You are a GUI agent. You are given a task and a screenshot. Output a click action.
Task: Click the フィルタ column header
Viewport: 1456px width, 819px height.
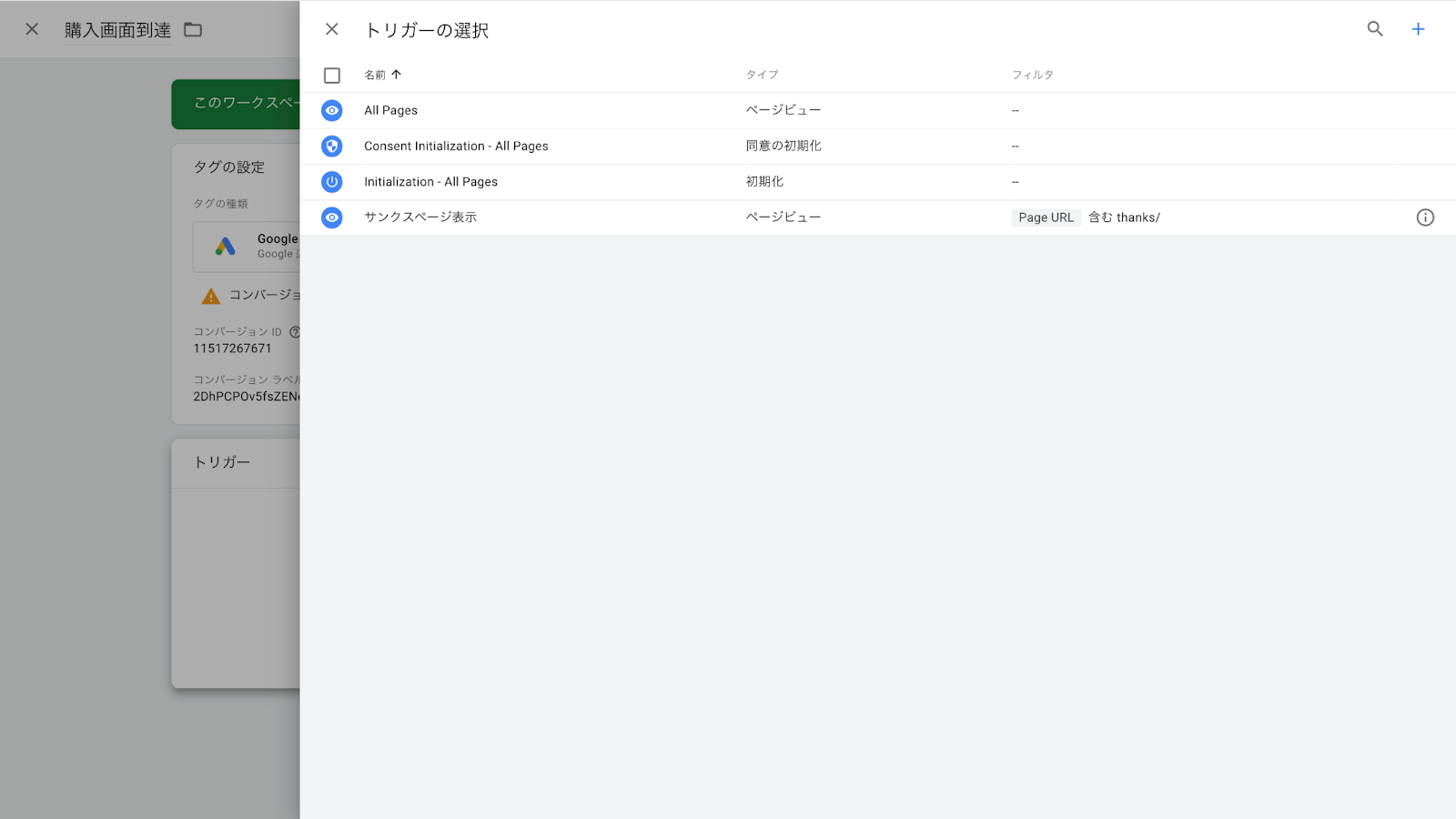pyautogui.click(x=1033, y=75)
